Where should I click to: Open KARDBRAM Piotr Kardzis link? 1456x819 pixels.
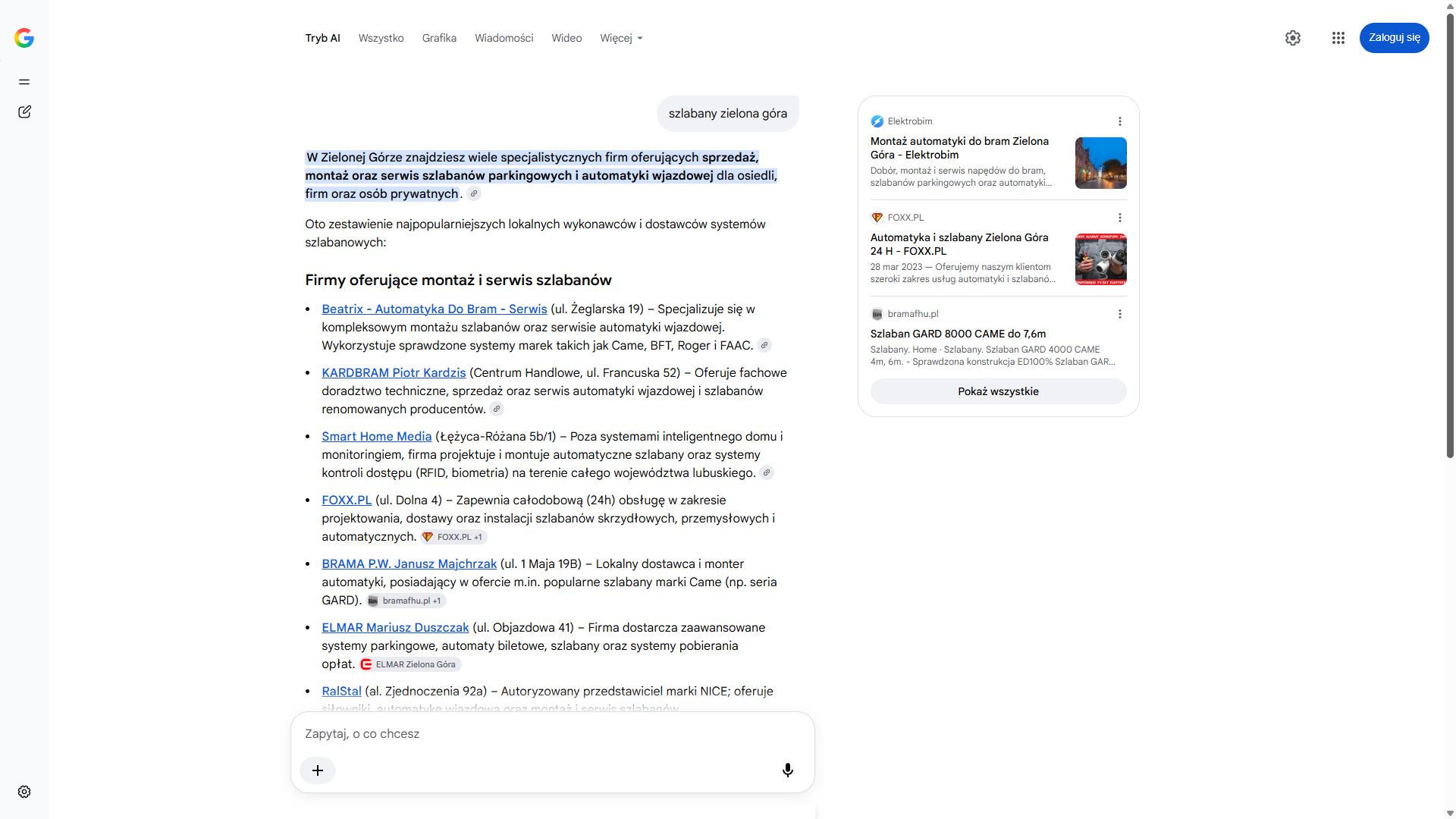pos(394,373)
